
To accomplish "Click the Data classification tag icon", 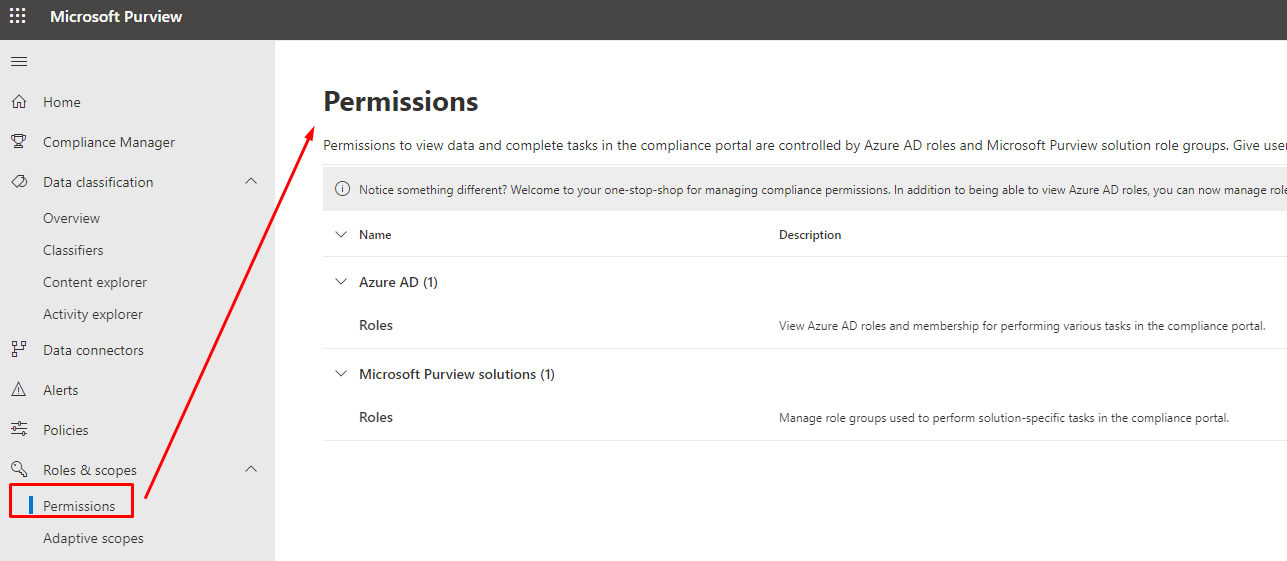I will click(x=18, y=182).
